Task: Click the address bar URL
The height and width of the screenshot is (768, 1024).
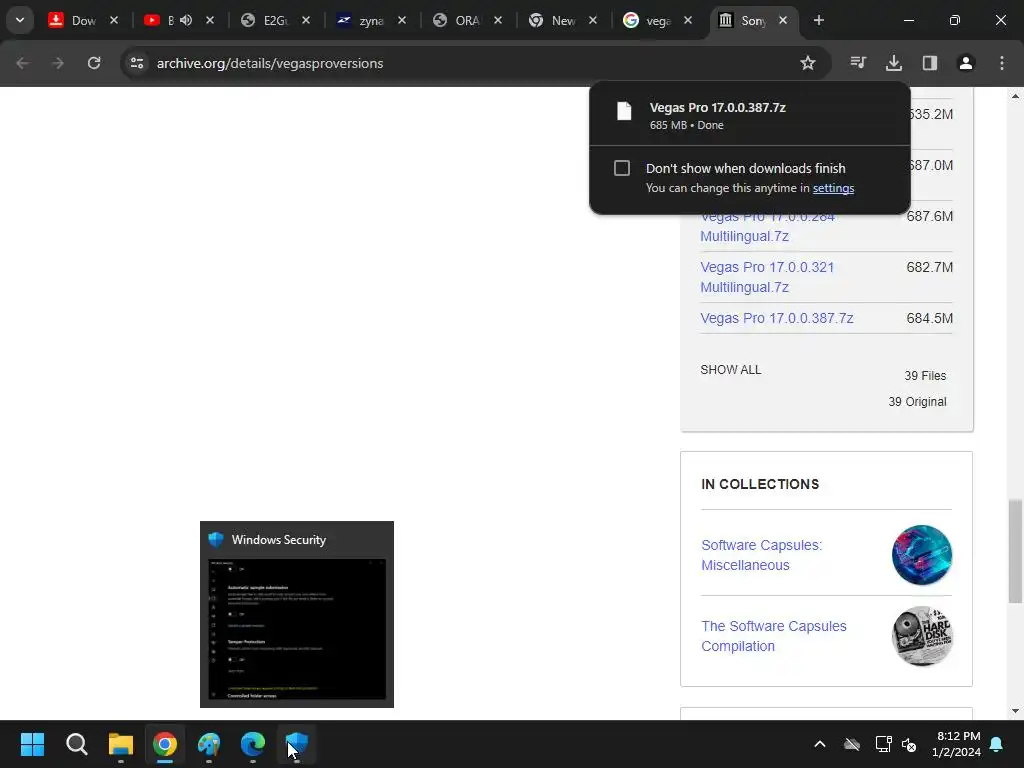Action: (x=270, y=63)
